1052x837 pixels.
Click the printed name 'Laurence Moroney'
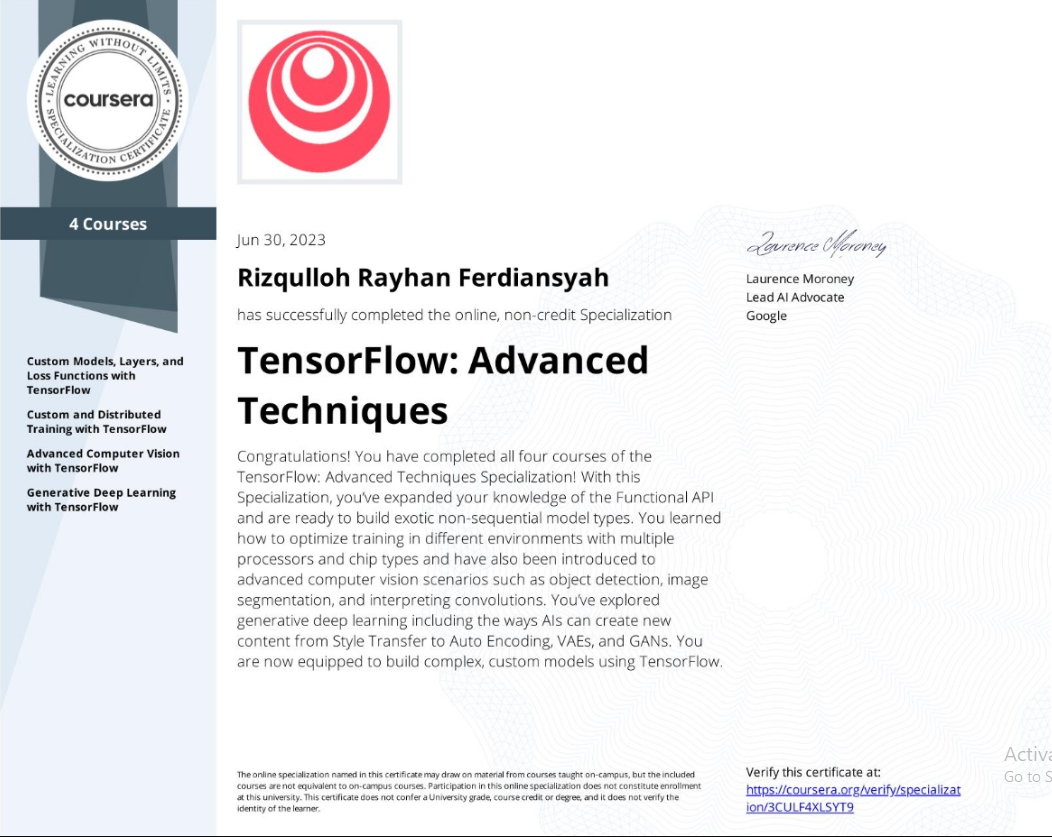click(x=800, y=279)
